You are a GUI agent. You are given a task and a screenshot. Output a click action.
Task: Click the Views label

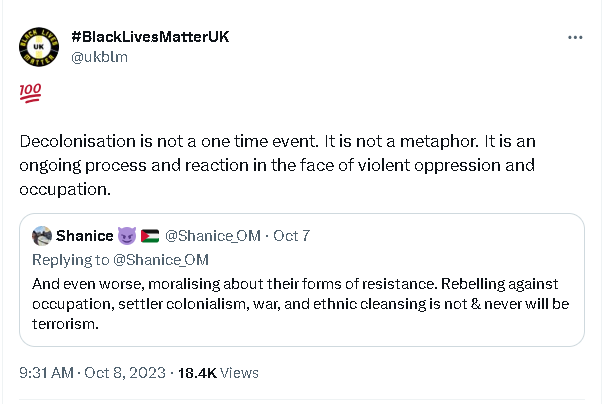pos(240,373)
